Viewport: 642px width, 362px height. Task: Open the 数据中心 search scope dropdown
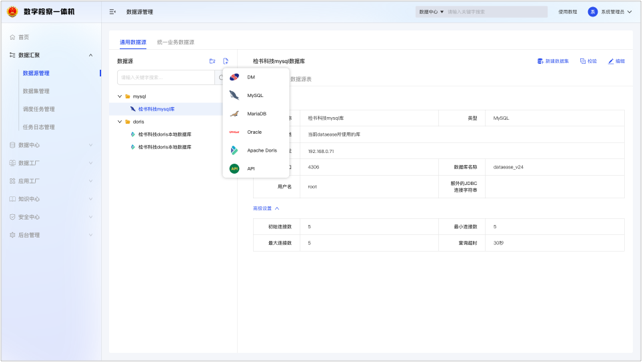(x=431, y=12)
